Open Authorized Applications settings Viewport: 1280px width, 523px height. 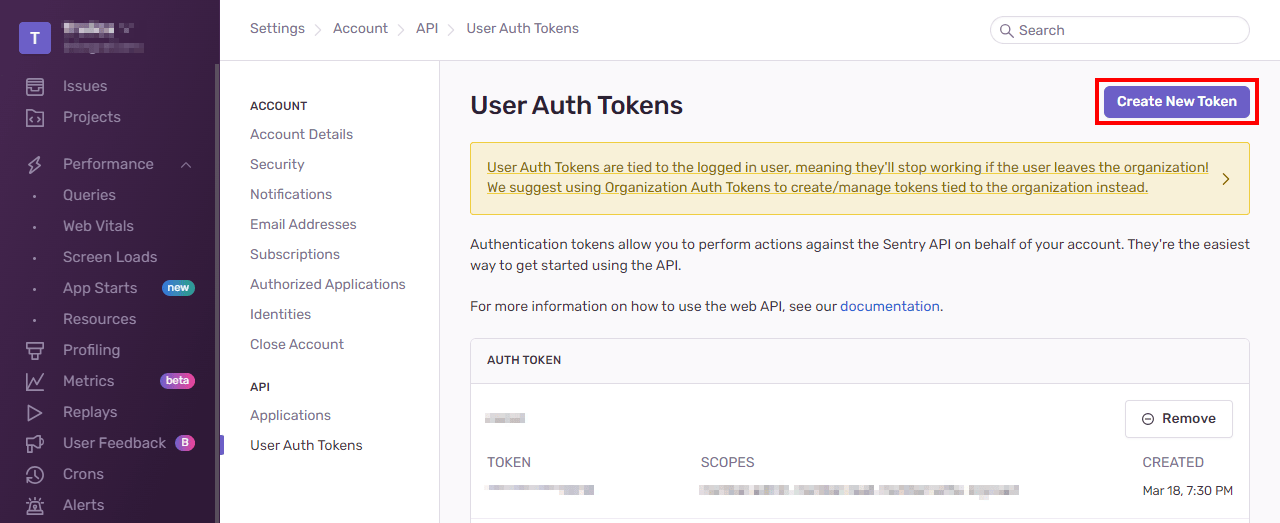click(328, 284)
